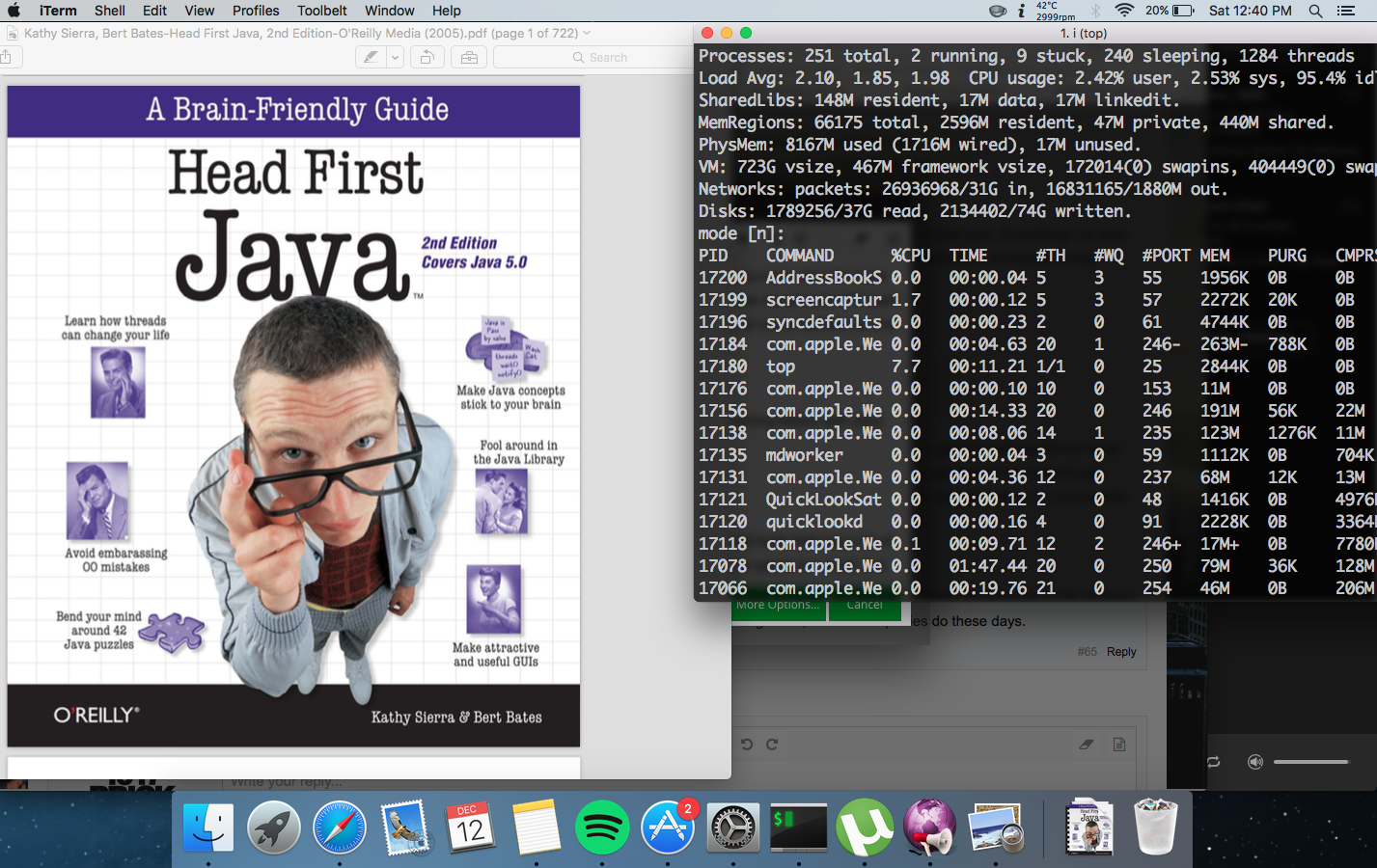The height and width of the screenshot is (868, 1377).
Task: Click the Rotate page icon in Preview toolbar
Action: [x=427, y=58]
